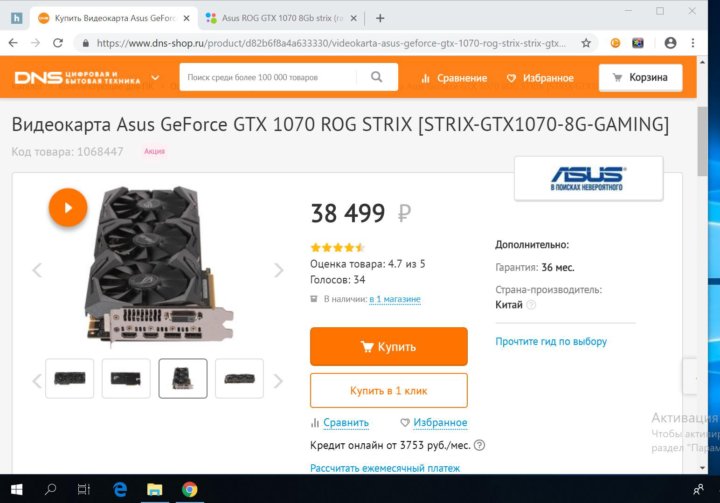Open Chrome's three-dot menu
Viewport: 720px width, 503px height.
pos(693,43)
